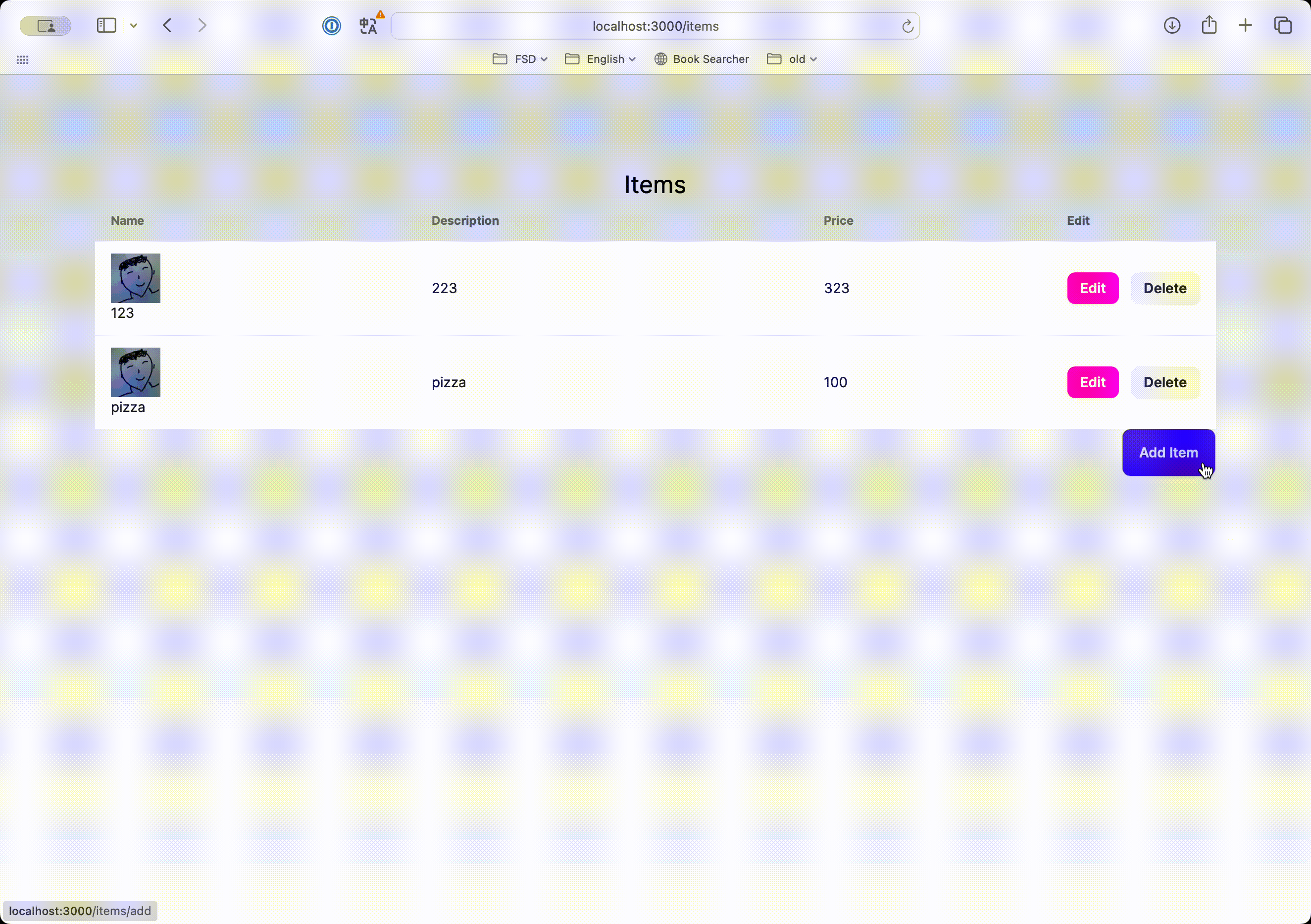Click the description cell "223"
Screen dimensions: 1311x924
[x=444, y=288]
